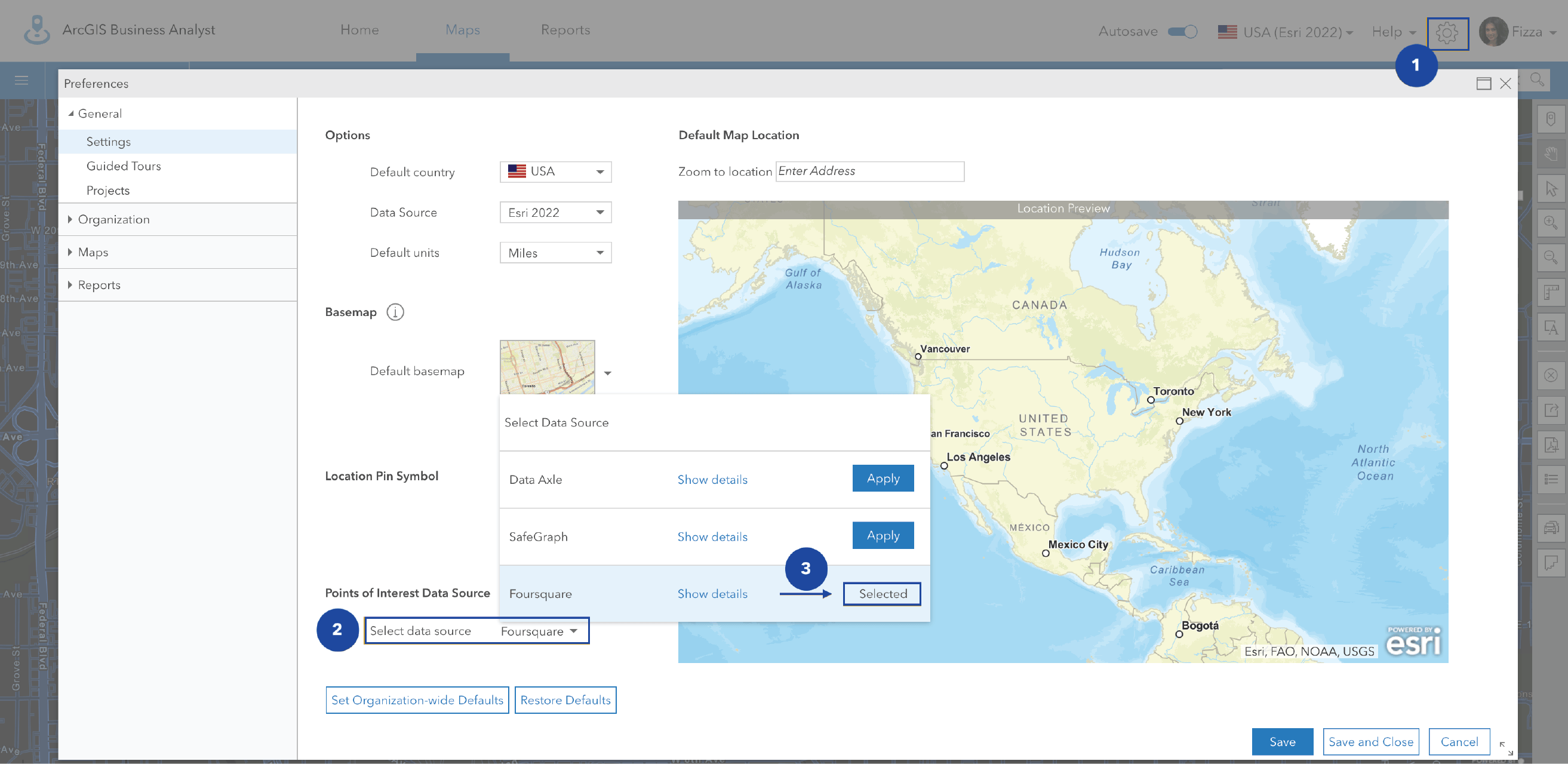The height and width of the screenshot is (764, 1568).
Task: Open the preferences gear icon
Action: tap(1447, 32)
